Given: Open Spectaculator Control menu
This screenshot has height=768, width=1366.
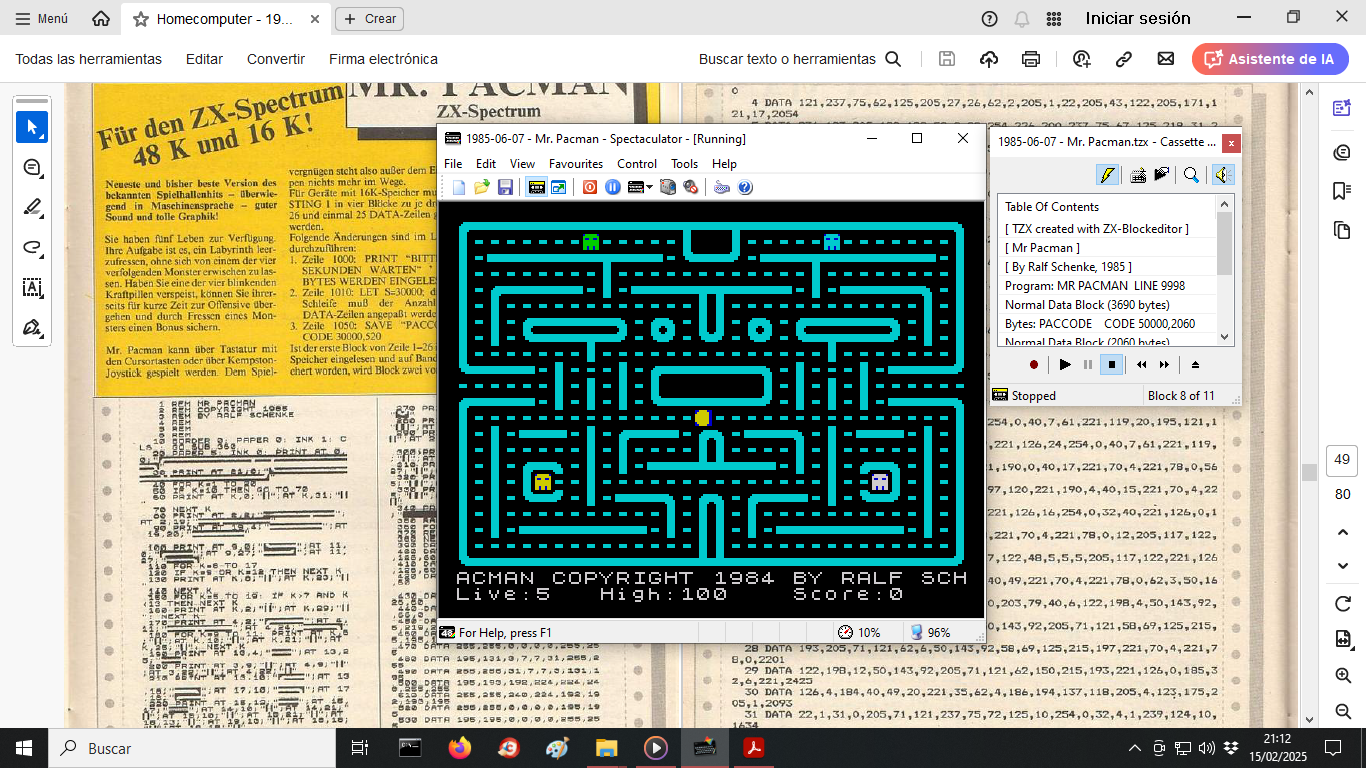Looking at the screenshot, I should point(637,164).
